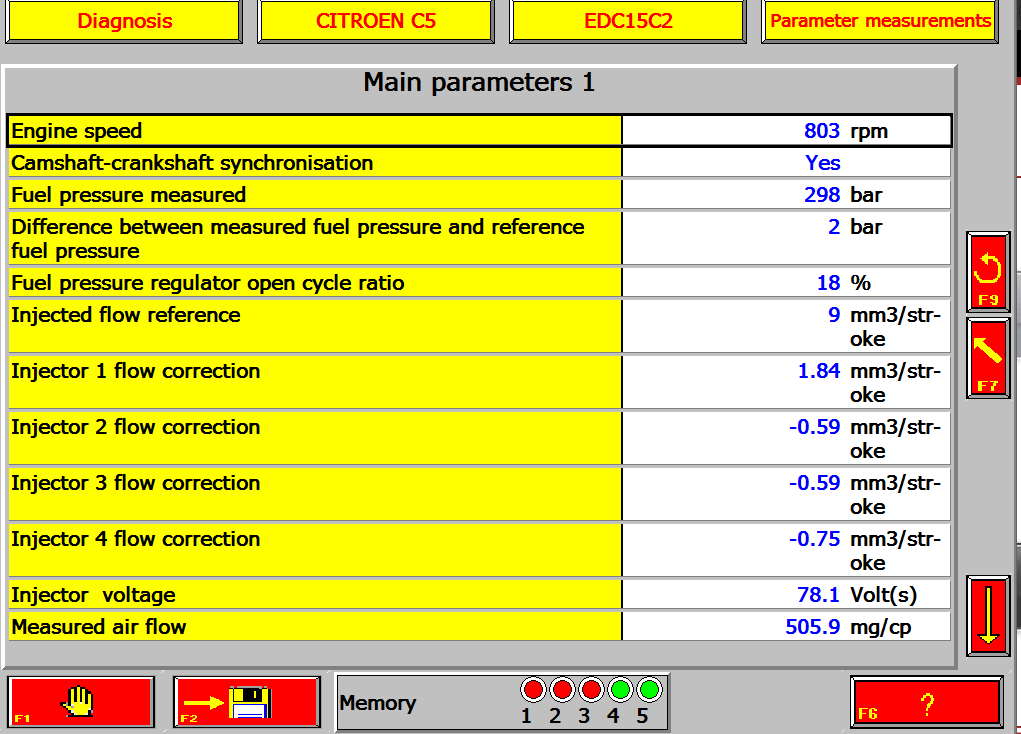Select green memory indicator 5

click(x=649, y=690)
